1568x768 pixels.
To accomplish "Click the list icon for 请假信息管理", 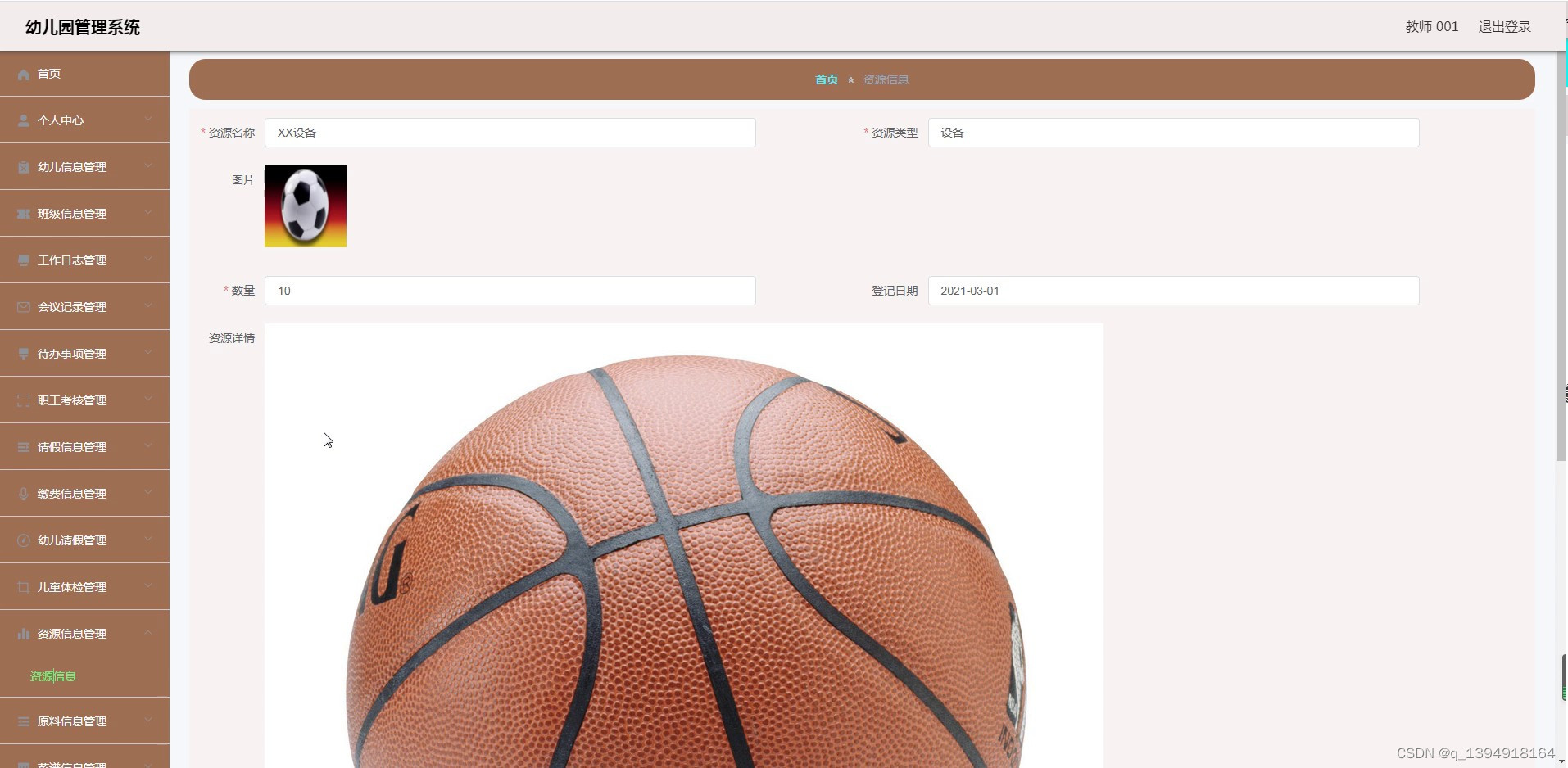I will (24, 448).
